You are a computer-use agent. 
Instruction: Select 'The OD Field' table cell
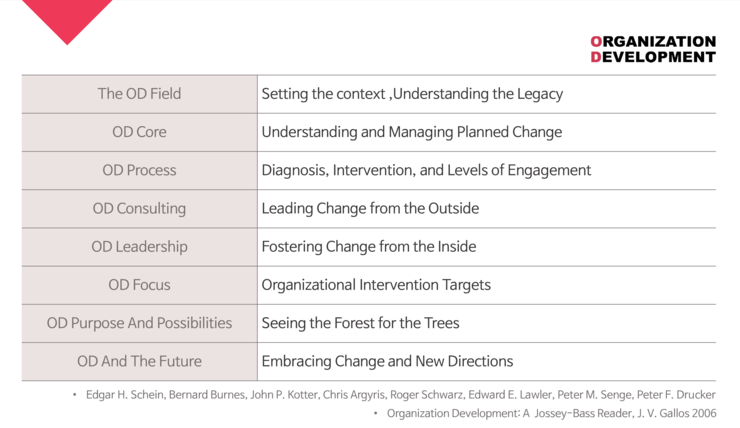[139, 94]
